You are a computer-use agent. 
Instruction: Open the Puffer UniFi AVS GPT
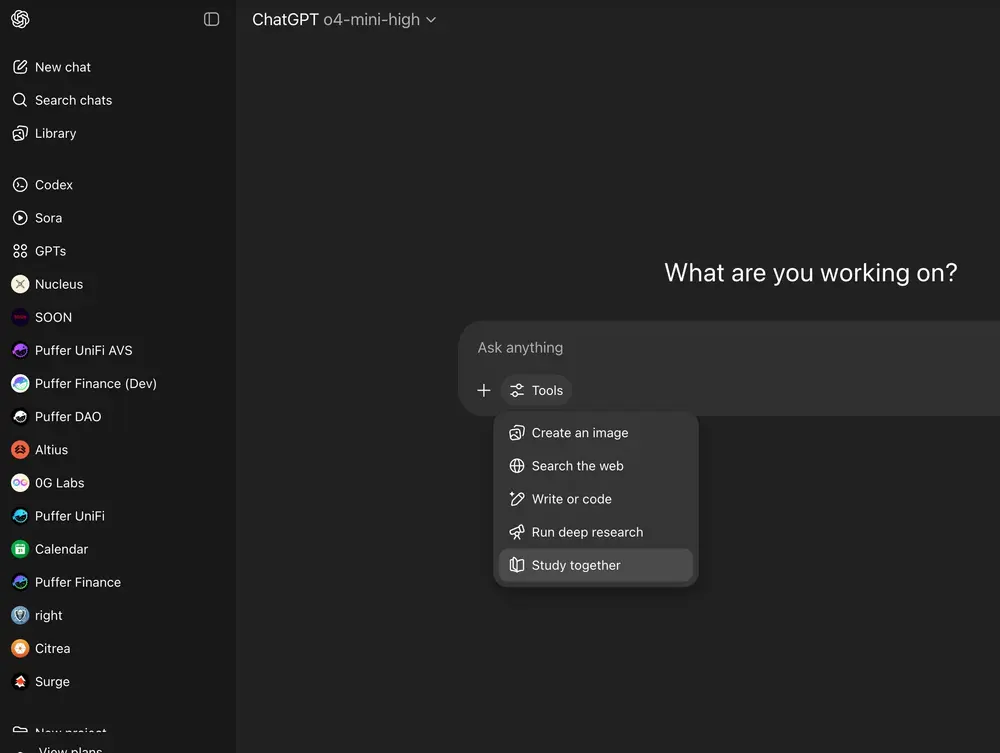83,350
